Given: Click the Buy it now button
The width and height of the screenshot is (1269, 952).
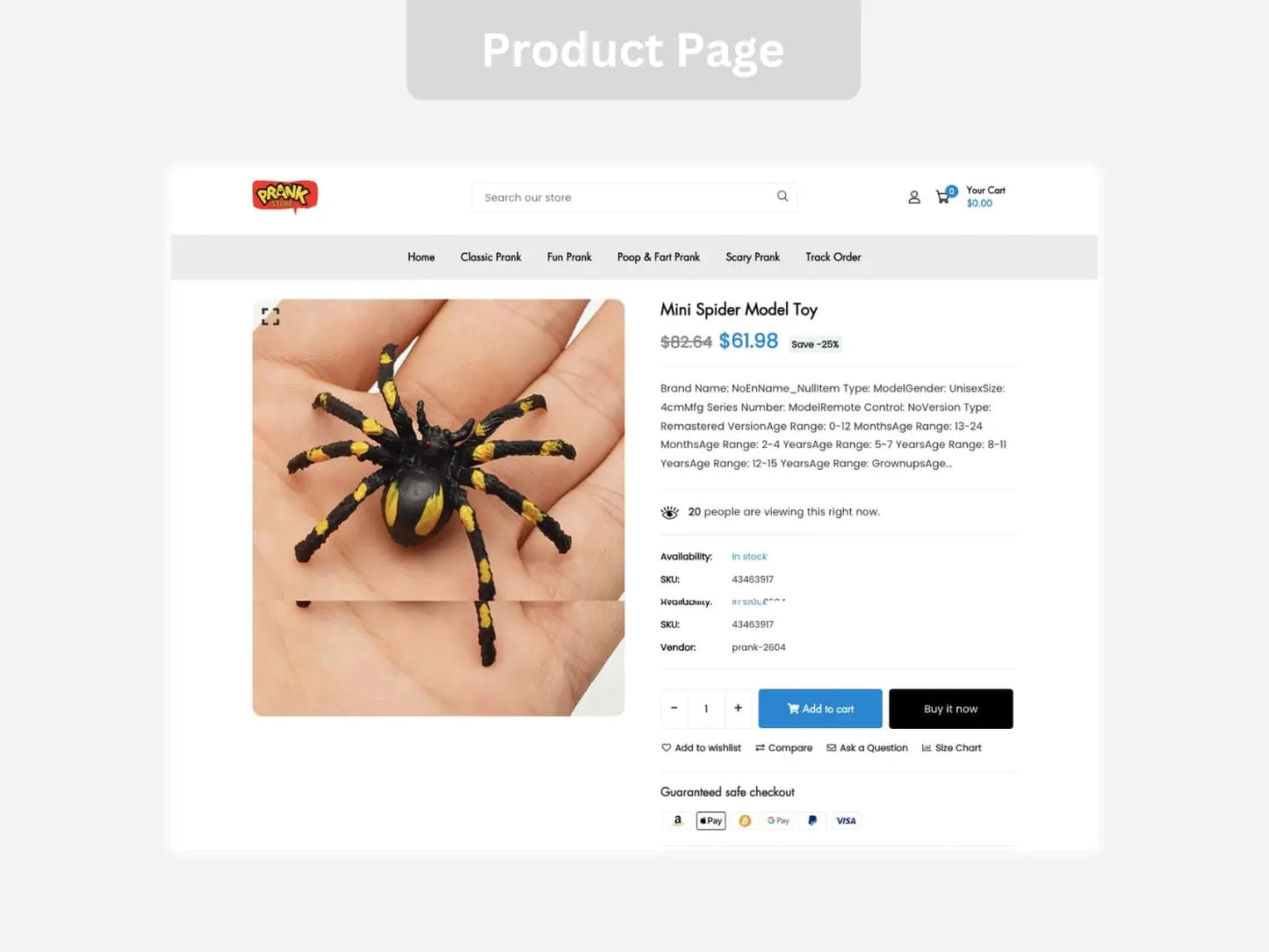Looking at the screenshot, I should (x=951, y=709).
